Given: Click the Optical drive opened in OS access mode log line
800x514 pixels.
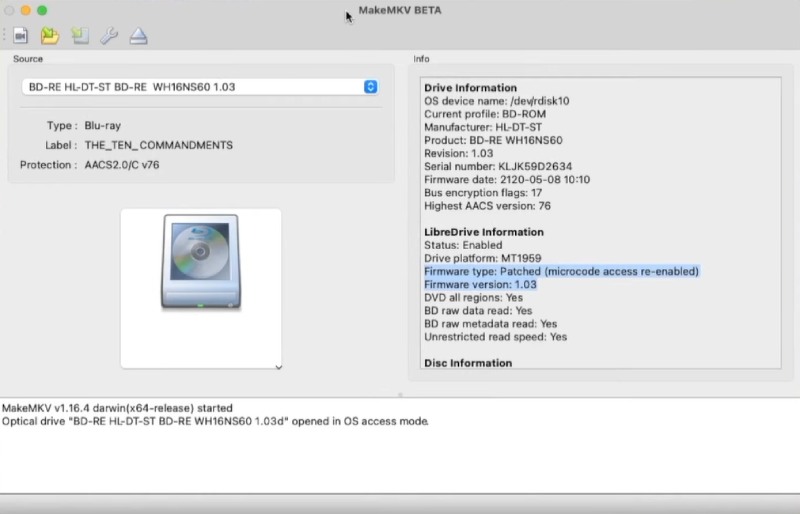Looking at the screenshot, I should [x=215, y=422].
